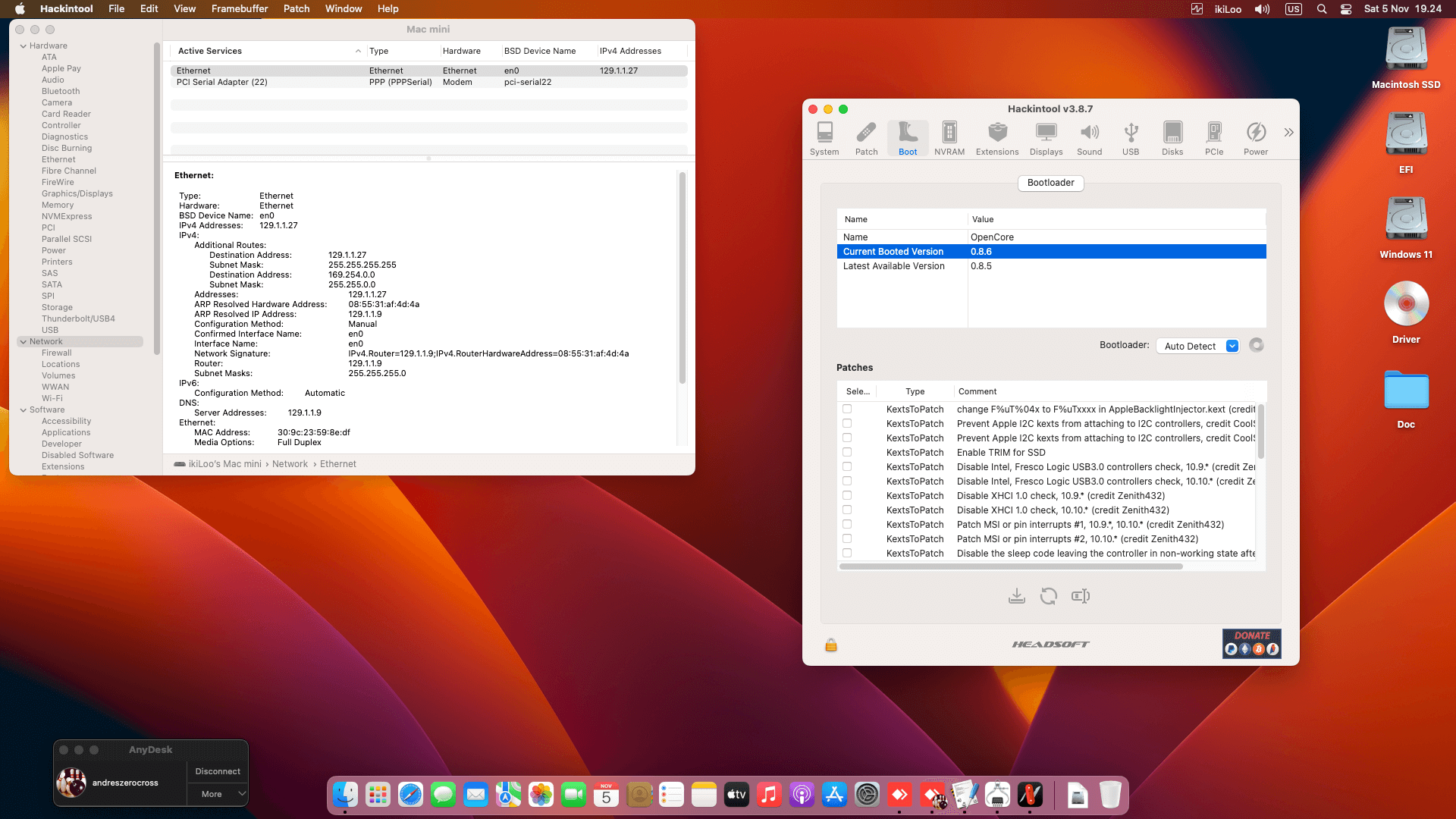Viewport: 1456px width, 819px height.
Task: Click the lock icon in Hackintool
Action: tap(831, 645)
